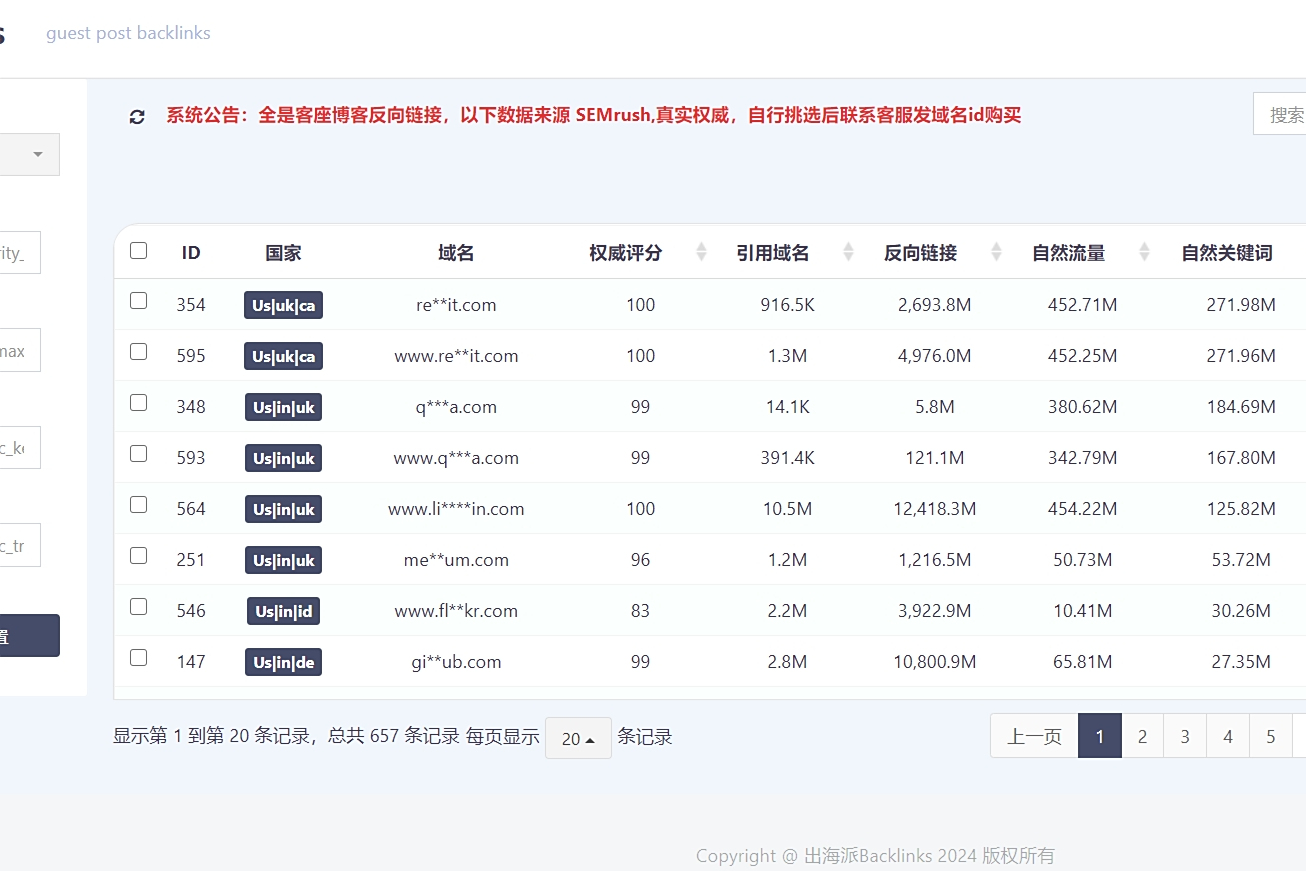Check the row with ID 147
The image size is (1306, 871).
coord(139,658)
